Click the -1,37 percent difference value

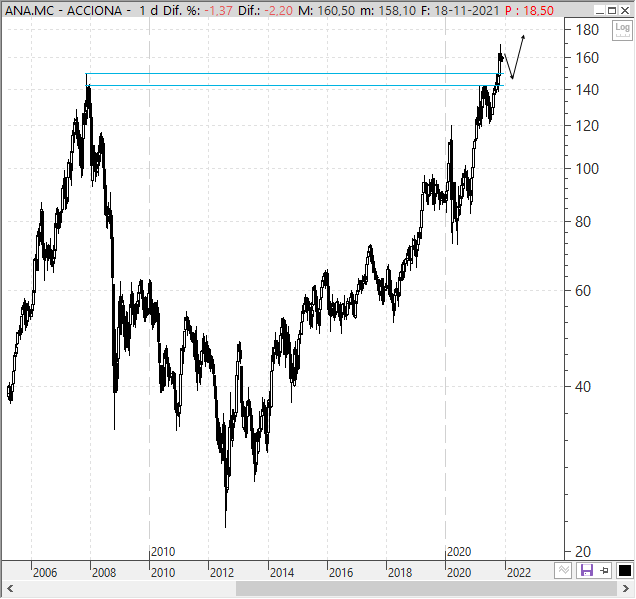click(218, 11)
